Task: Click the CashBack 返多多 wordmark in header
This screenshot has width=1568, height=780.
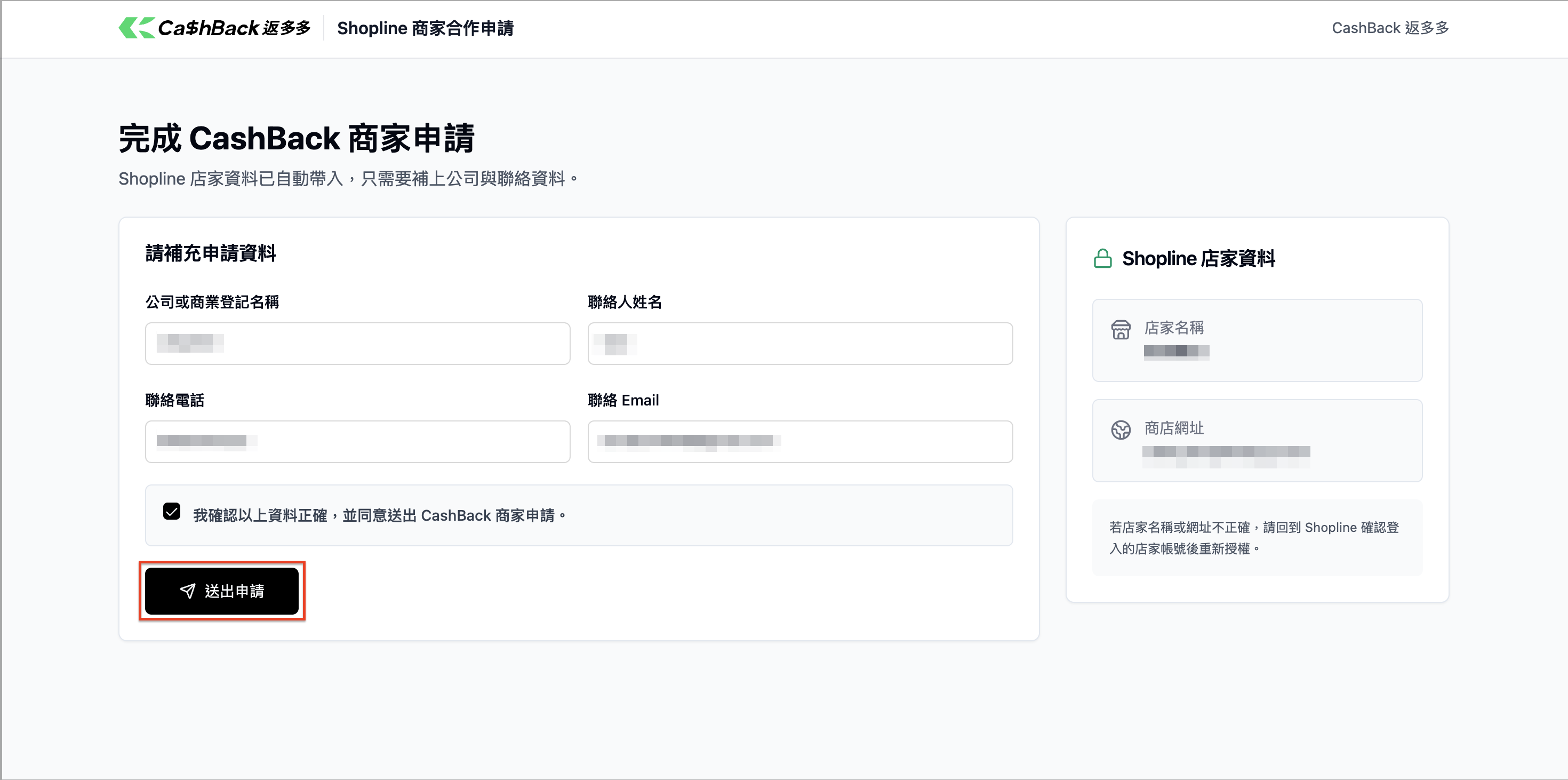Action: click(x=234, y=28)
